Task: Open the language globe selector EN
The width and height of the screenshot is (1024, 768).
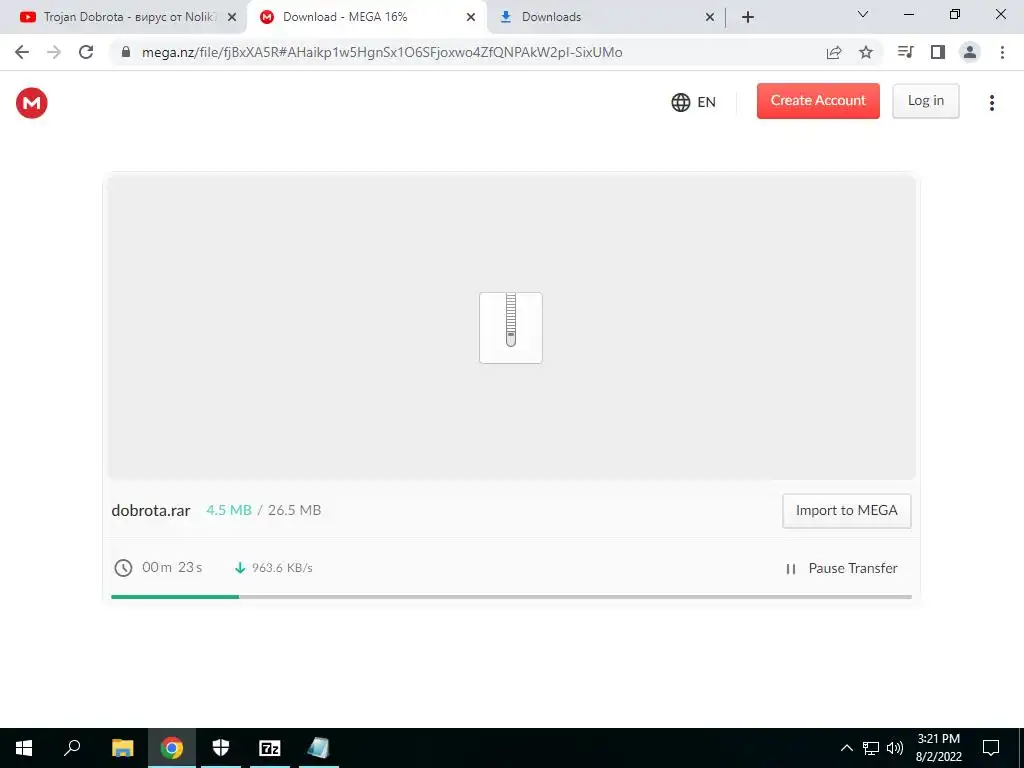Action: [x=694, y=102]
